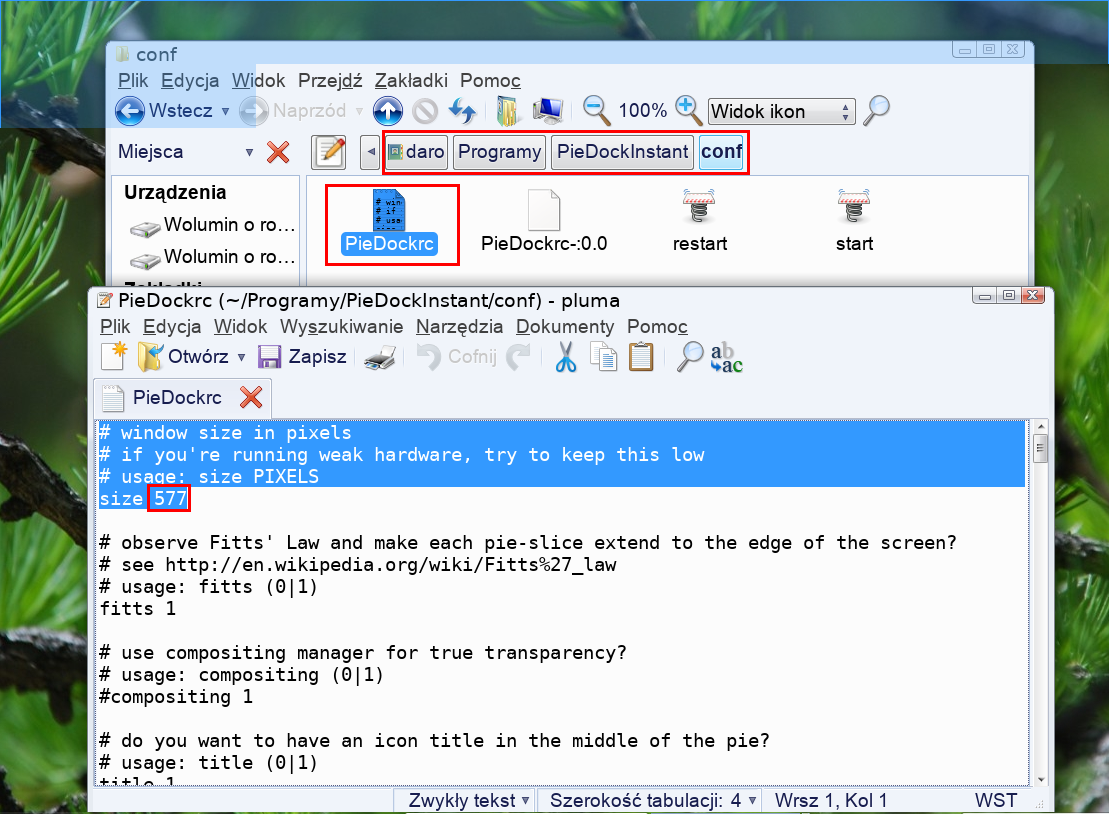Select first Wolumin o ro... device

213,226
